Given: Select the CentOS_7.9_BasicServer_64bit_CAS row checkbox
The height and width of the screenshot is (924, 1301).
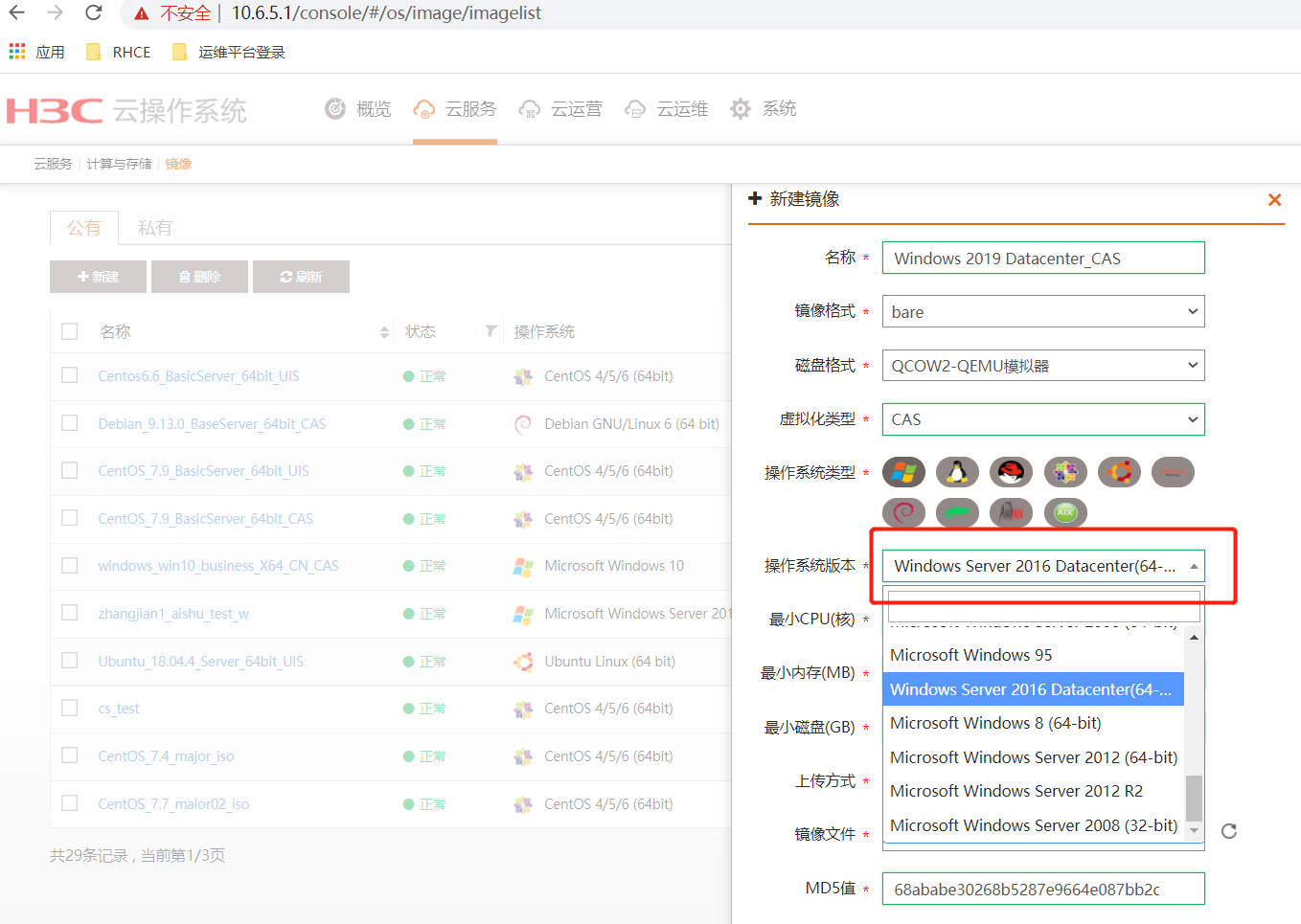Looking at the screenshot, I should tap(70, 518).
